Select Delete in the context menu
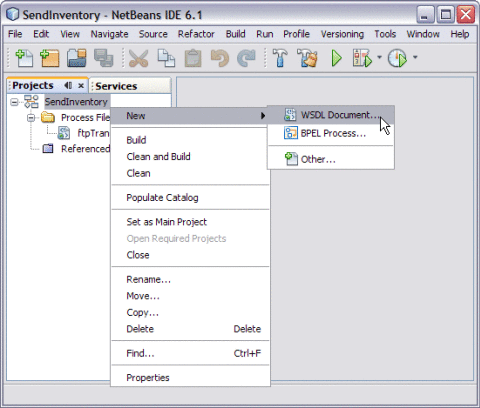This screenshot has width=480, height=408. (x=190, y=329)
